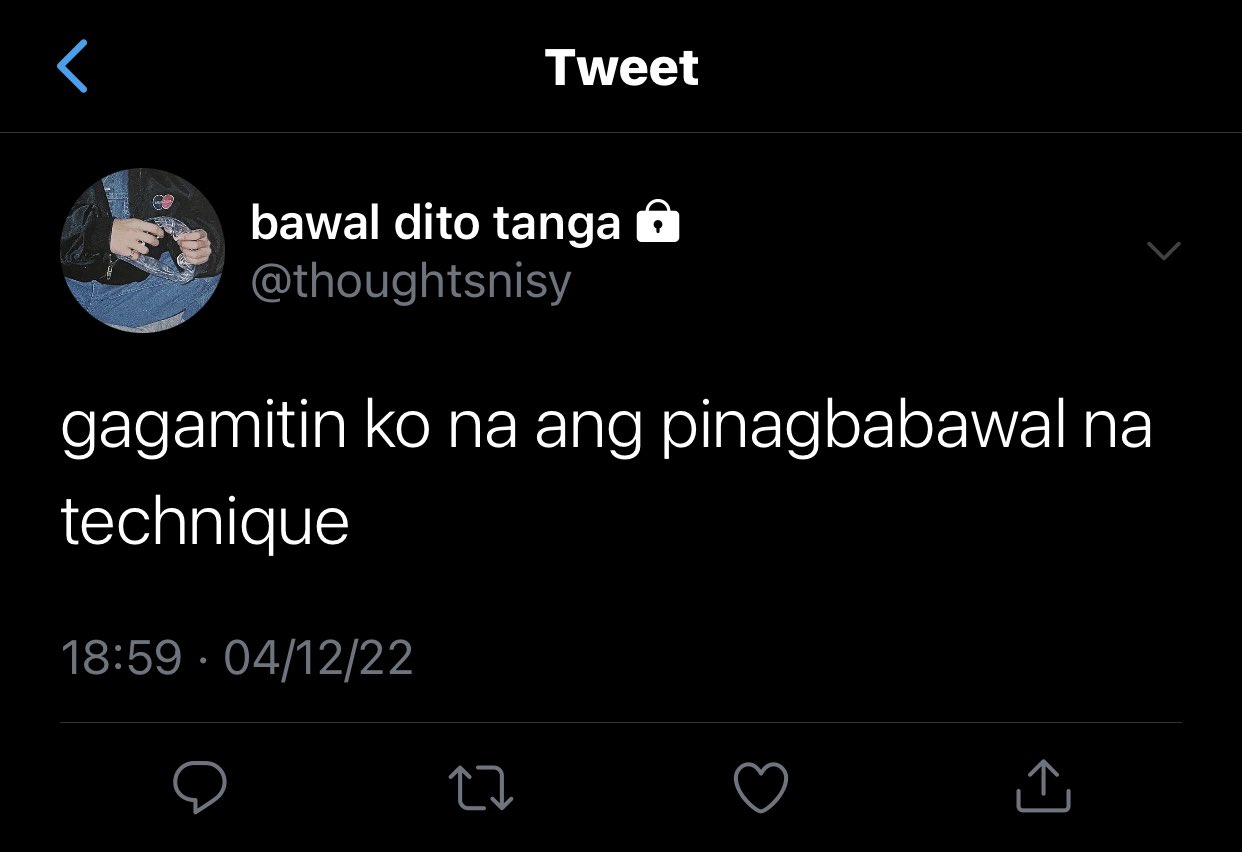This screenshot has height=852, width=1242.
Task: Share the tweet via upload arrow icon
Action: [x=1043, y=786]
